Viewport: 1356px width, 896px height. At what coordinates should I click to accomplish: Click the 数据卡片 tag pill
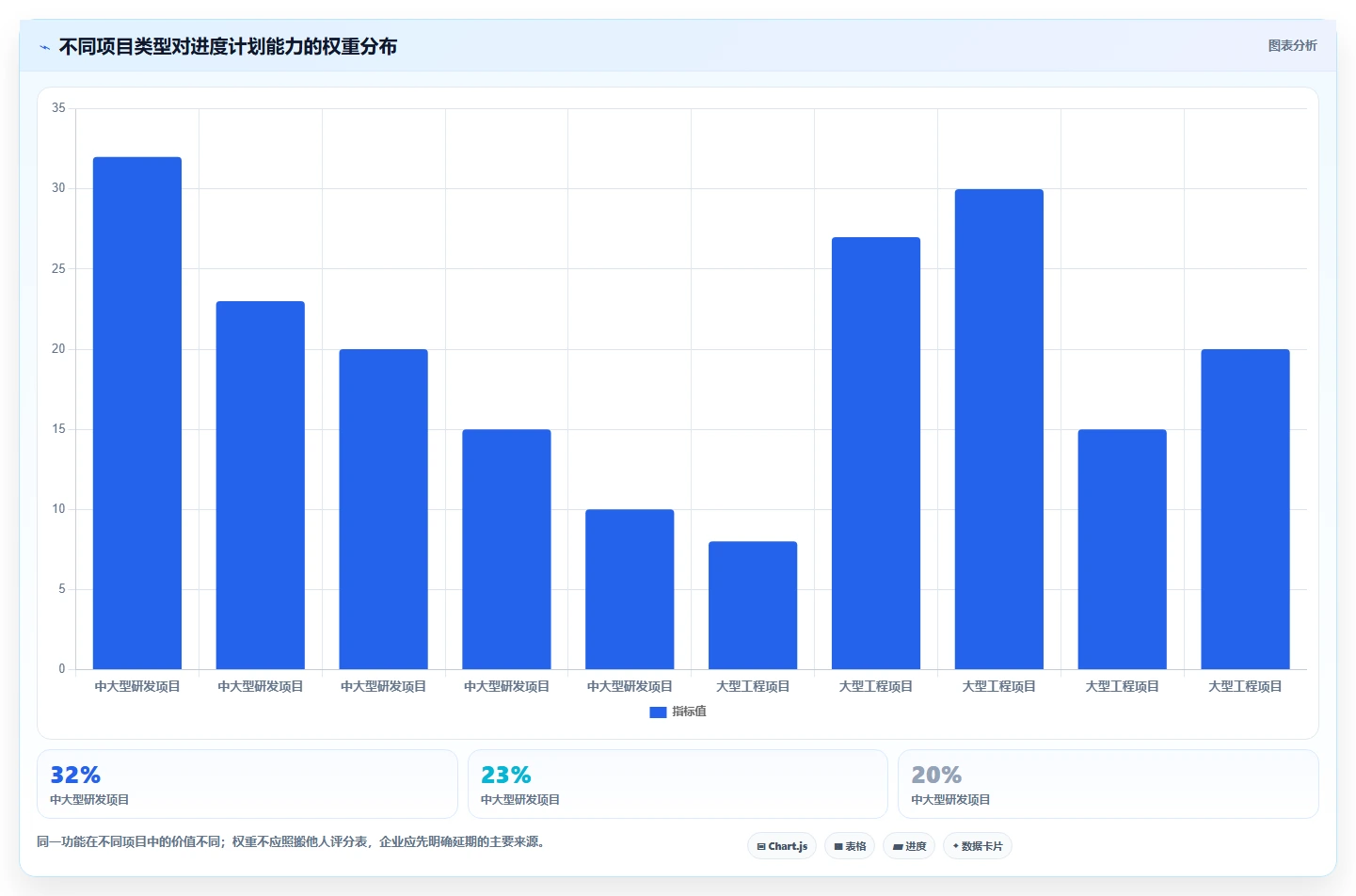point(978,846)
